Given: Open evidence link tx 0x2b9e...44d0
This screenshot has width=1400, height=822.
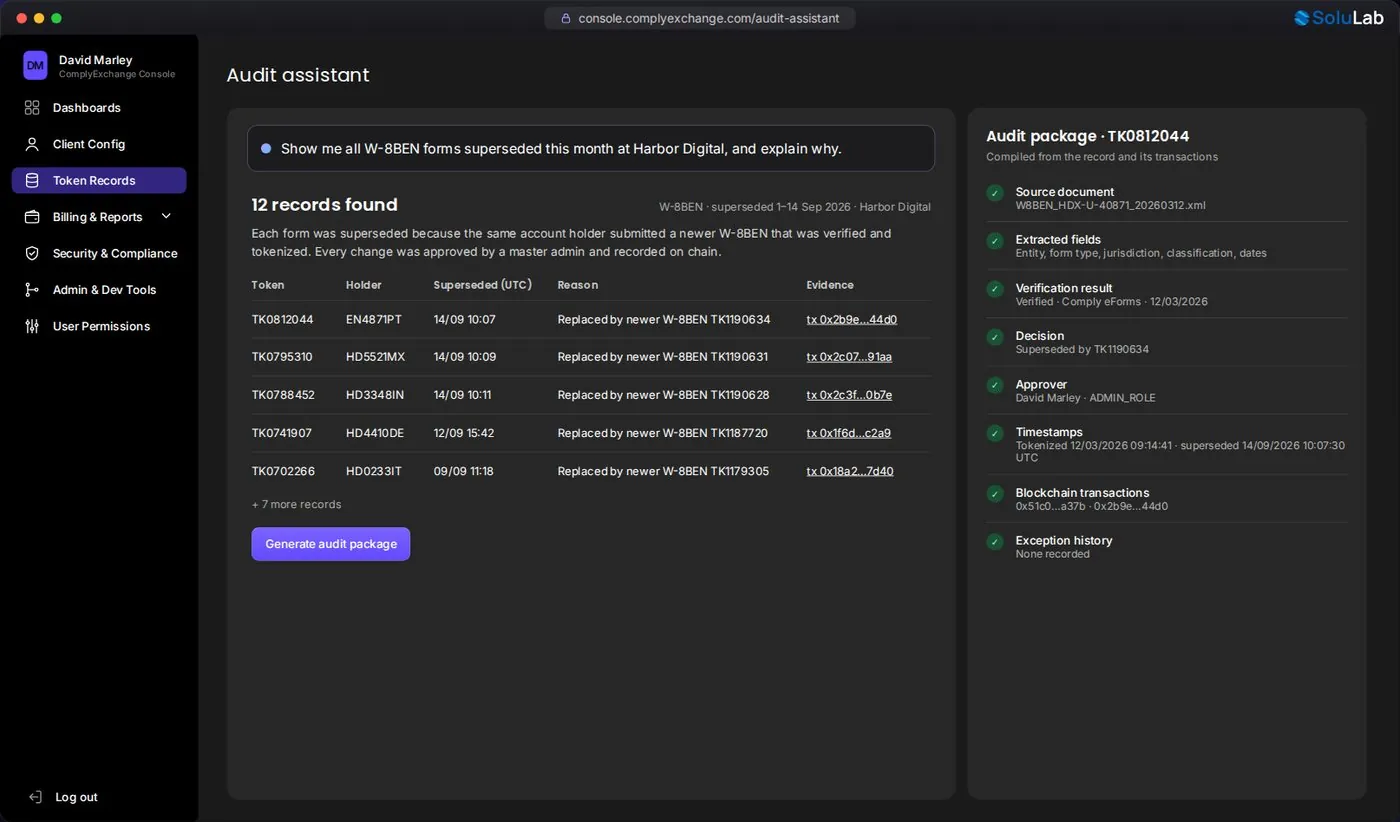Looking at the screenshot, I should [x=851, y=320].
